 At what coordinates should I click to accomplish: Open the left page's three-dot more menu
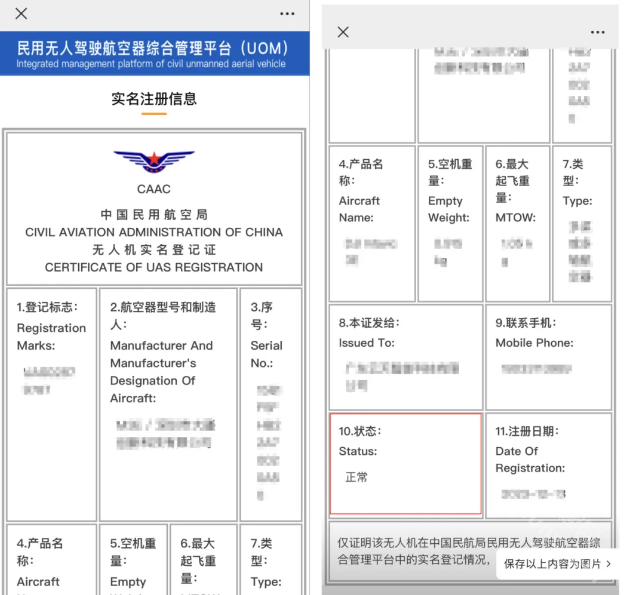point(288,14)
